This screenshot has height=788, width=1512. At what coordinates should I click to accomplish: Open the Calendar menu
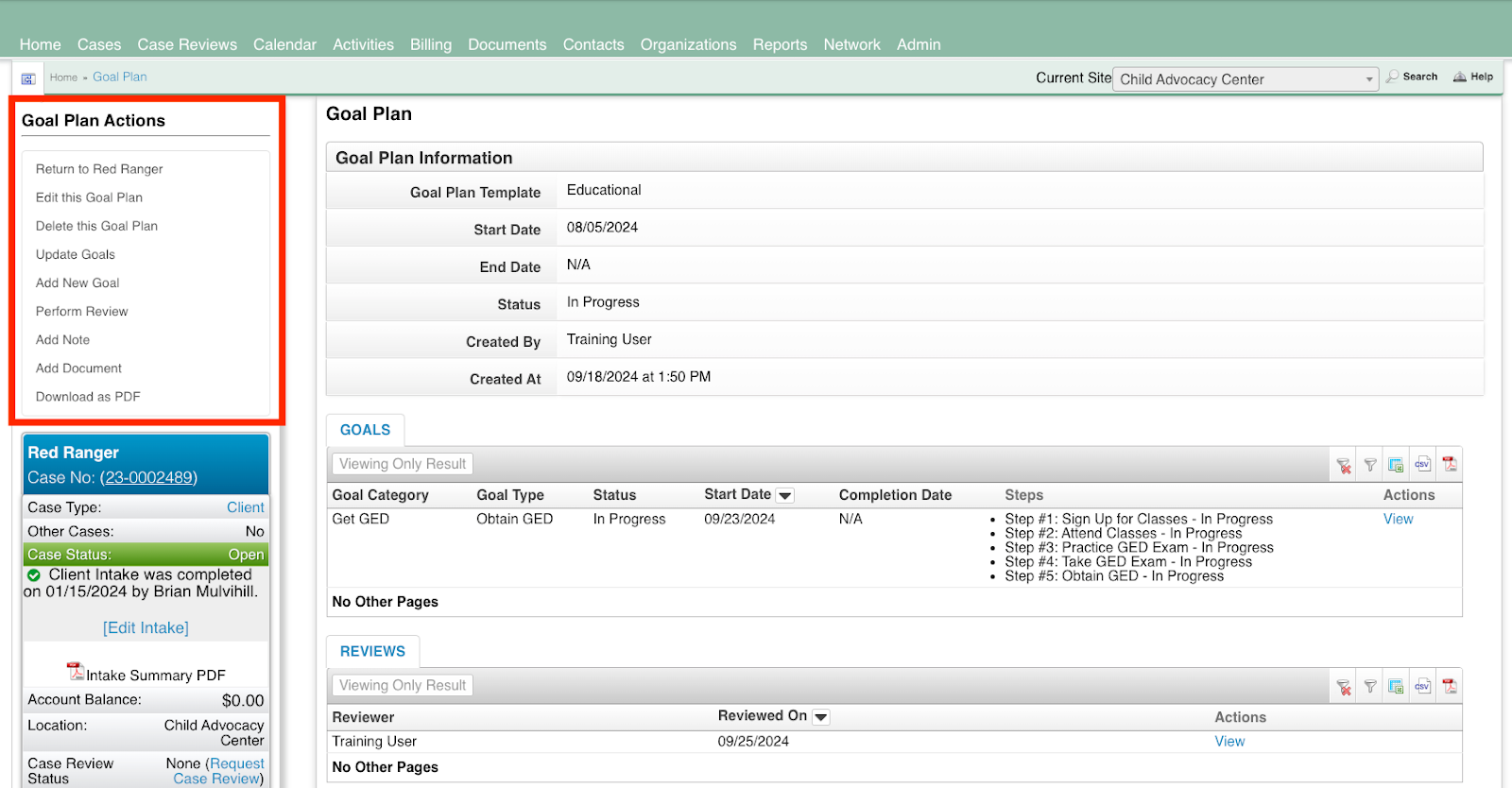click(x=284, y=44)
